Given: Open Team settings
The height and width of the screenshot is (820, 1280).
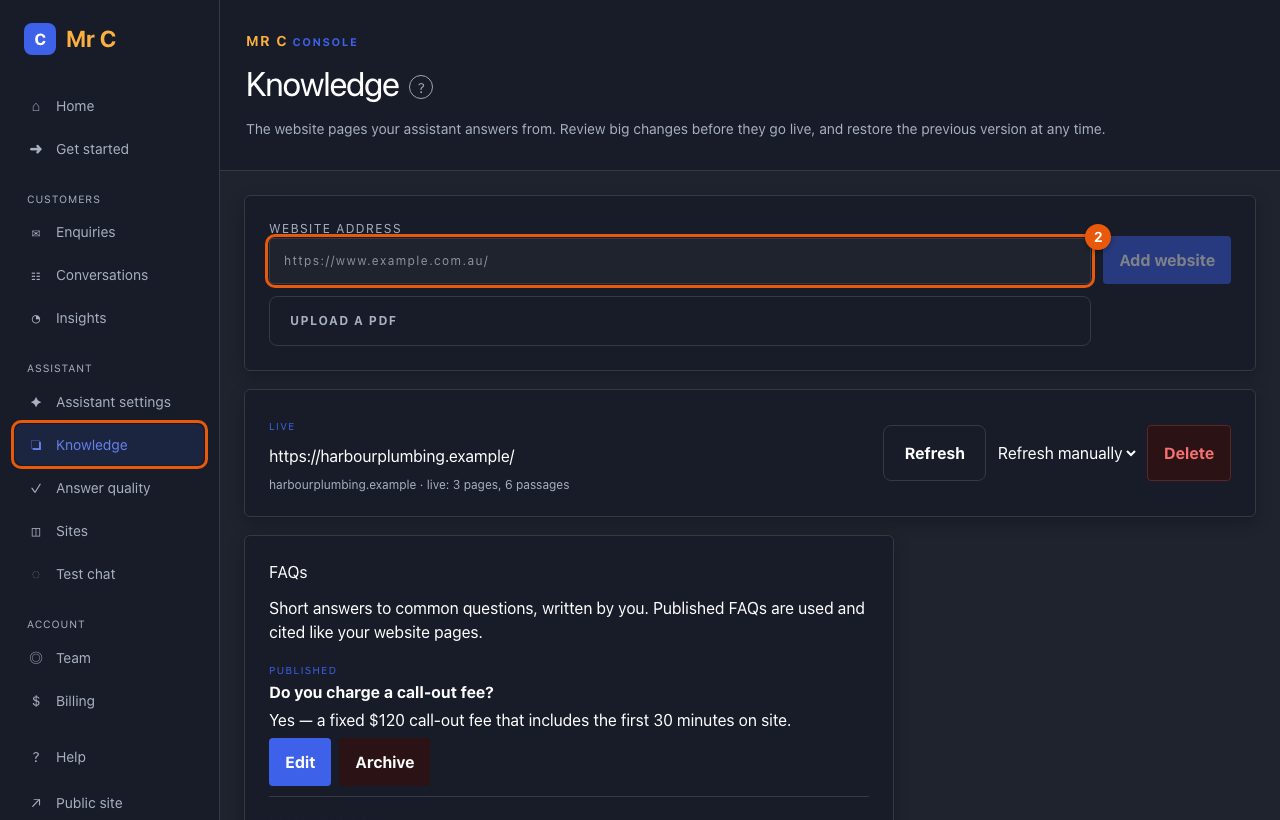Looking at the screenshot, I should click(x=110, y=658).
